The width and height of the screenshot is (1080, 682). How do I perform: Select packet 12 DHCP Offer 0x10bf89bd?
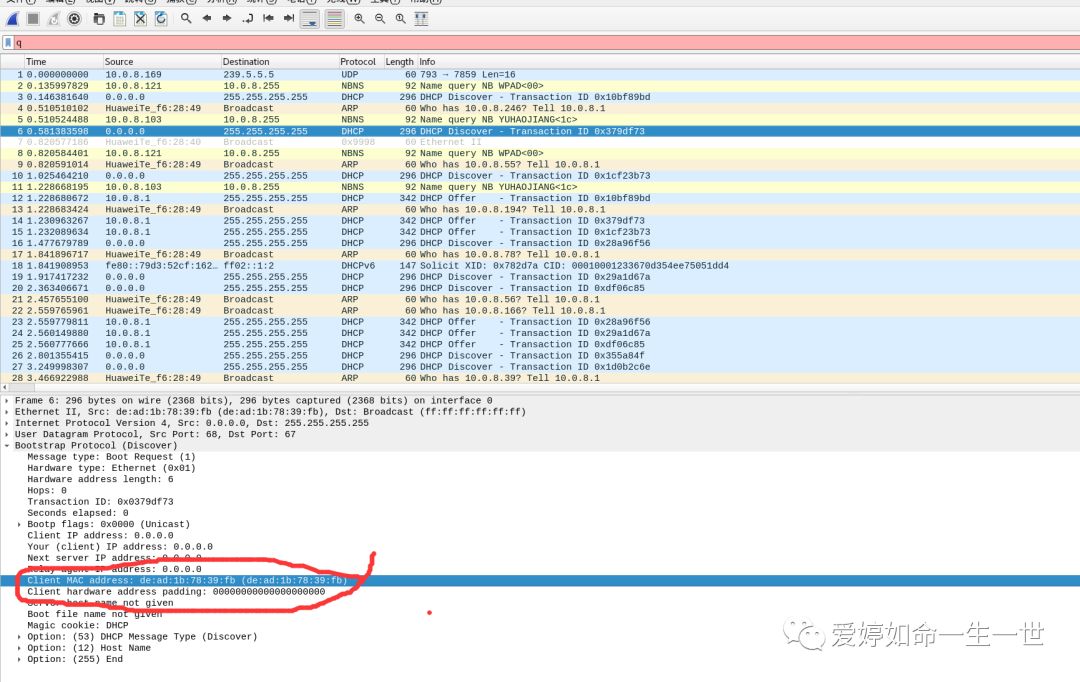540,198
